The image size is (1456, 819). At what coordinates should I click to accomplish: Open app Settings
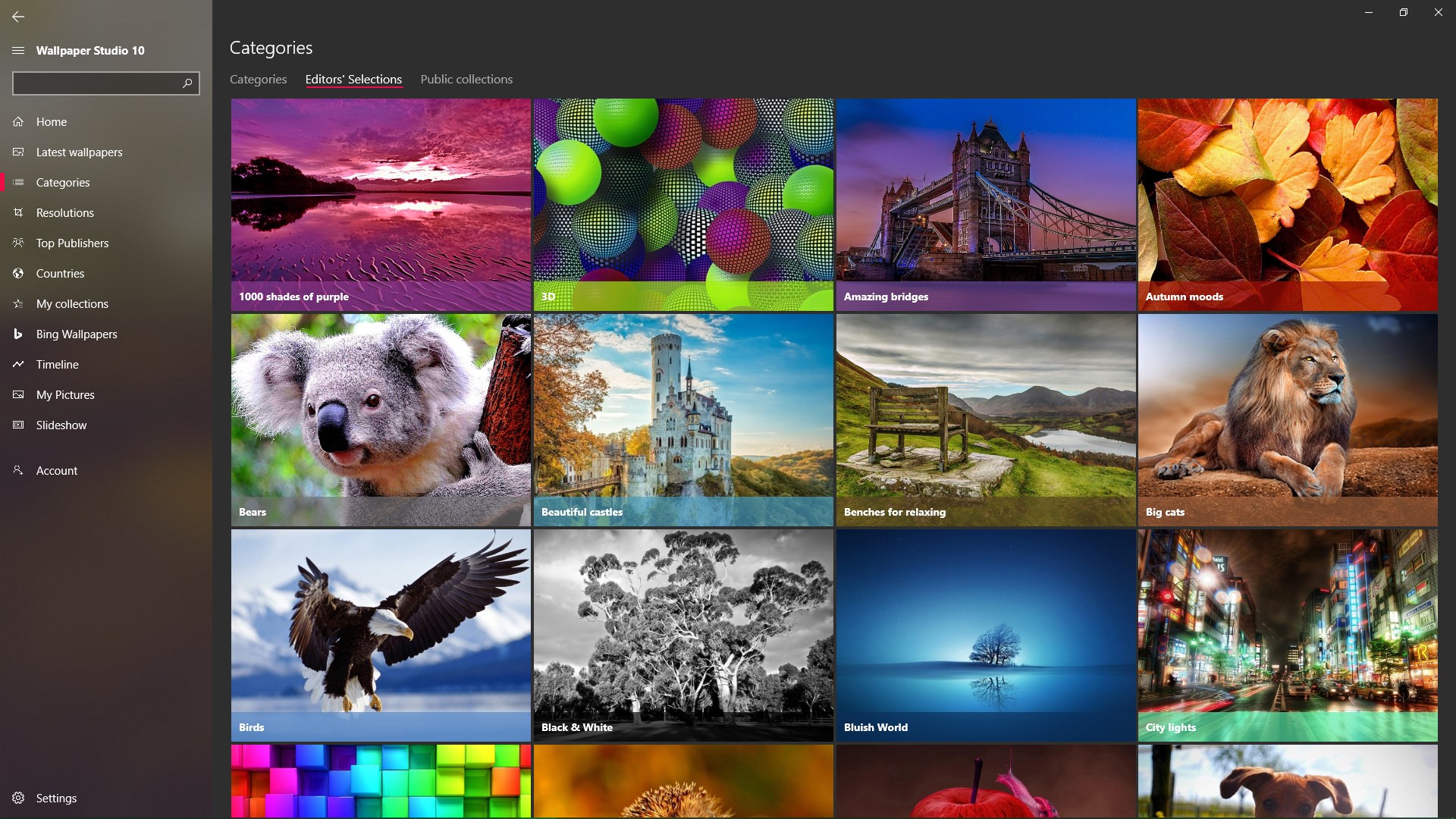(56, 798)
